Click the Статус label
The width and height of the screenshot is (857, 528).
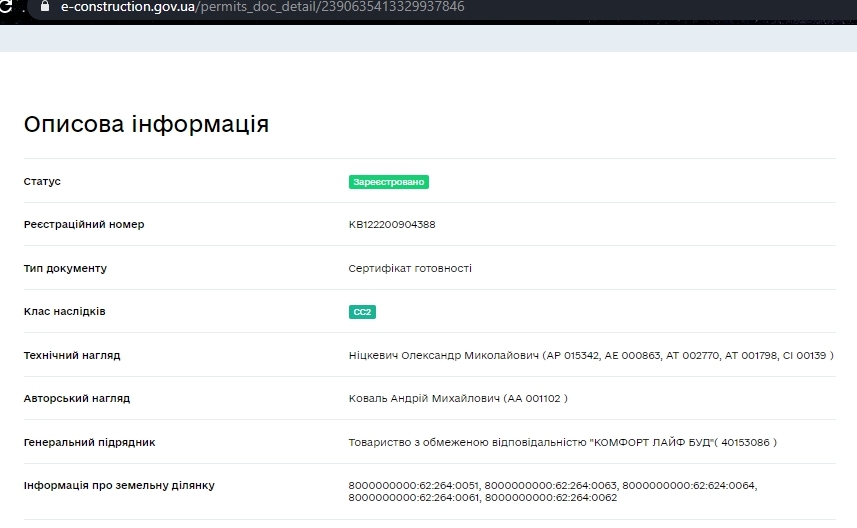(x=42, y=181)
